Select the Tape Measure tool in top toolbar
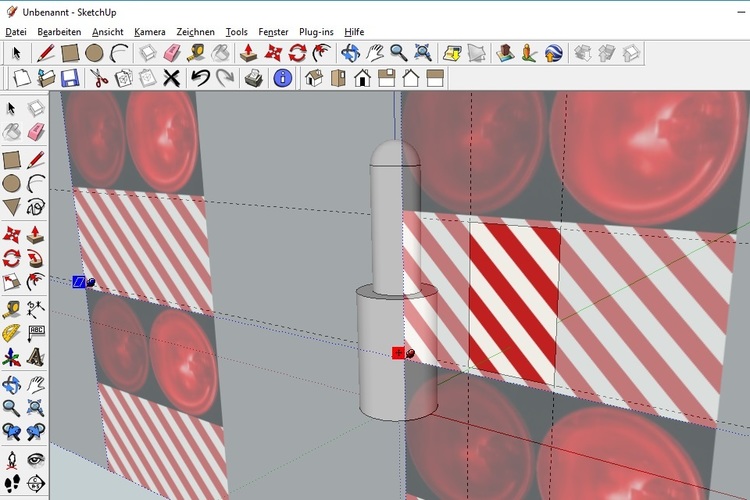Image resolution: width=750 pixels, height=500 pixels. tap(196, 53)
